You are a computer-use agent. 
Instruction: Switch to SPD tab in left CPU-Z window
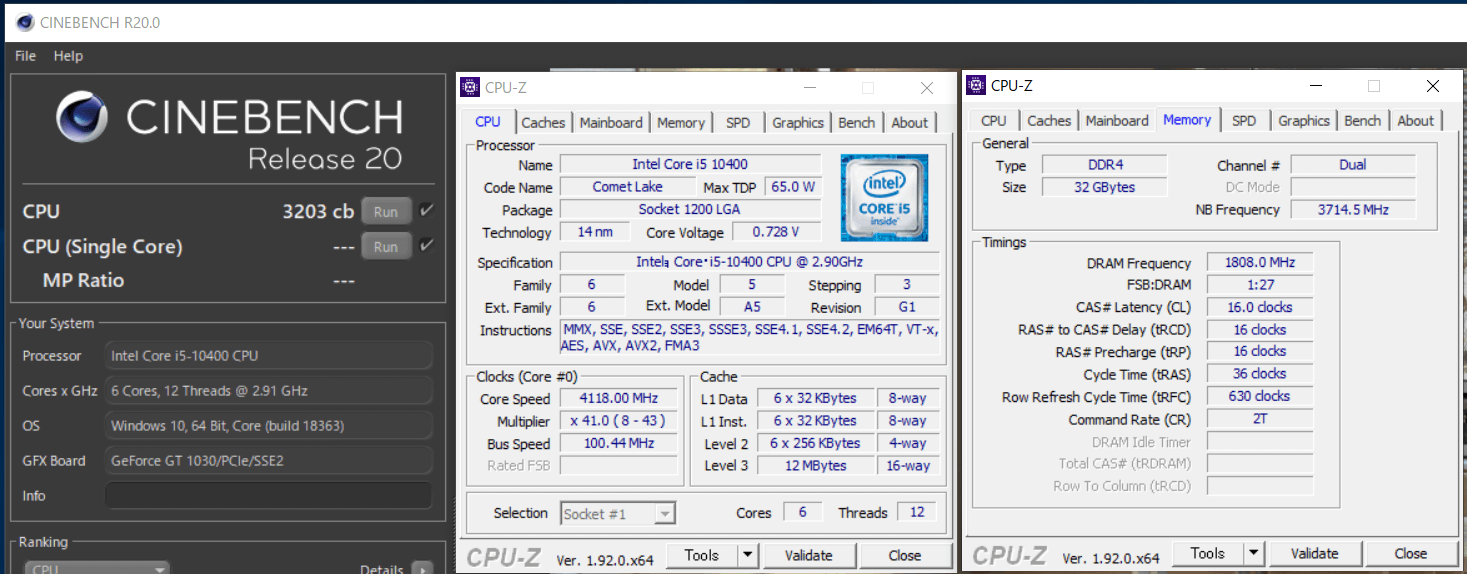coord(738,122)
